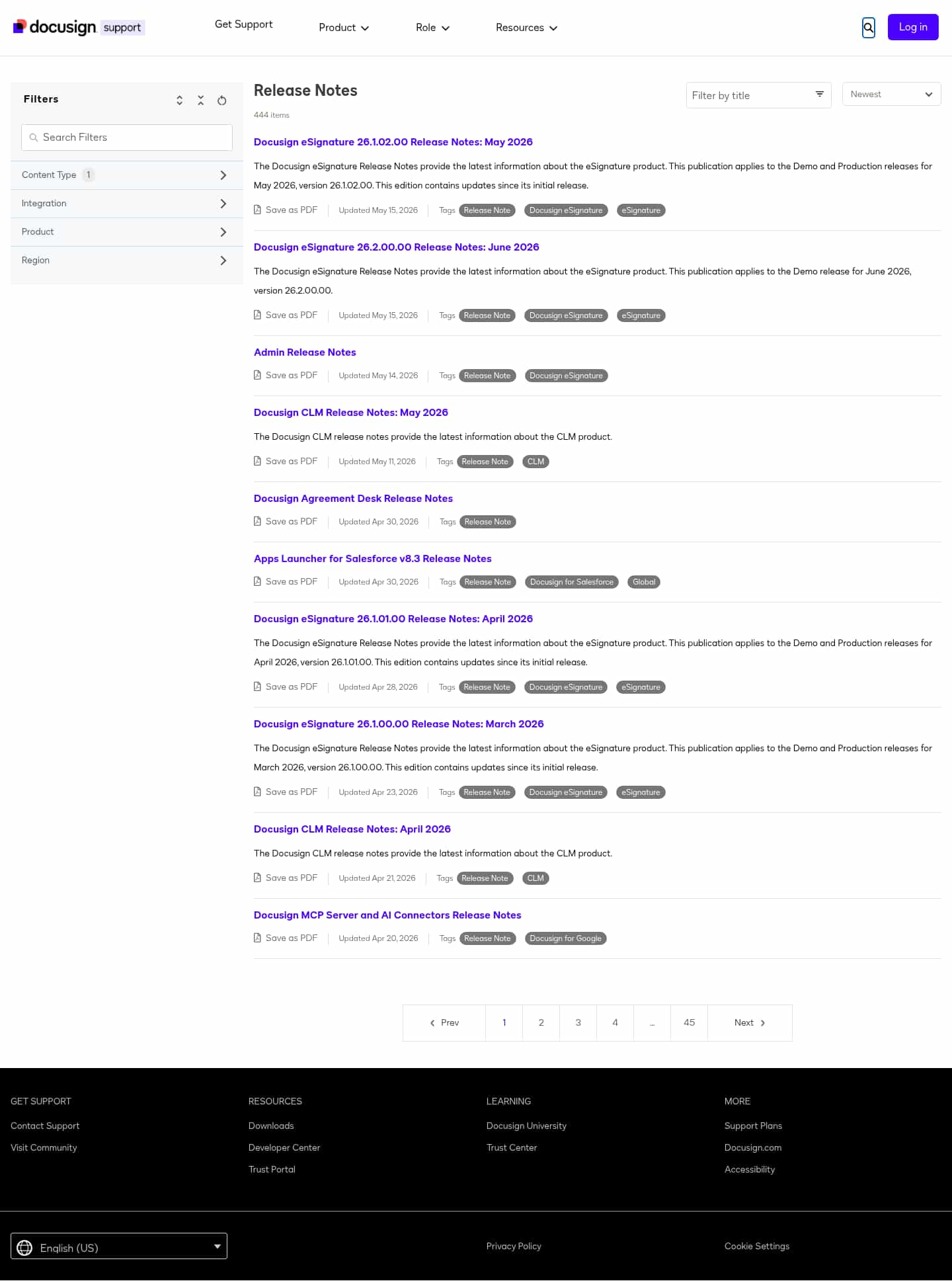Open the Newest sort dropdown

(x=891, y=94)
